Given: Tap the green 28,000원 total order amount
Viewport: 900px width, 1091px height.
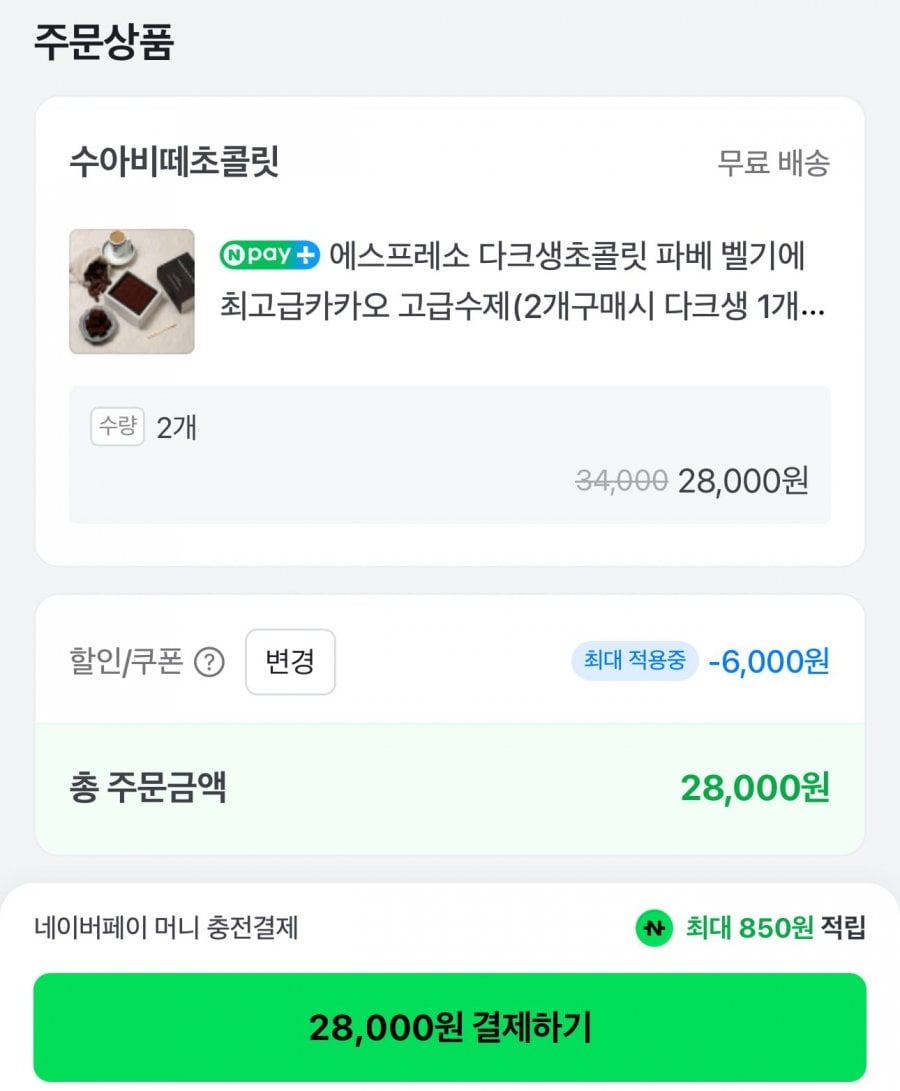Looking at the screenshot, I should click(x=755, y=788).
